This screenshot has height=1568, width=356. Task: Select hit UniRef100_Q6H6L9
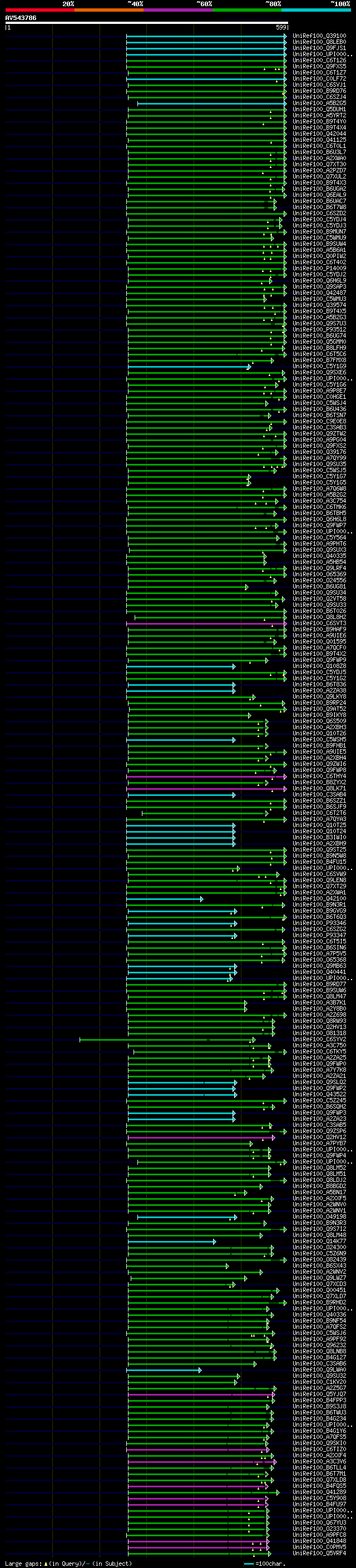pos(319,280)
